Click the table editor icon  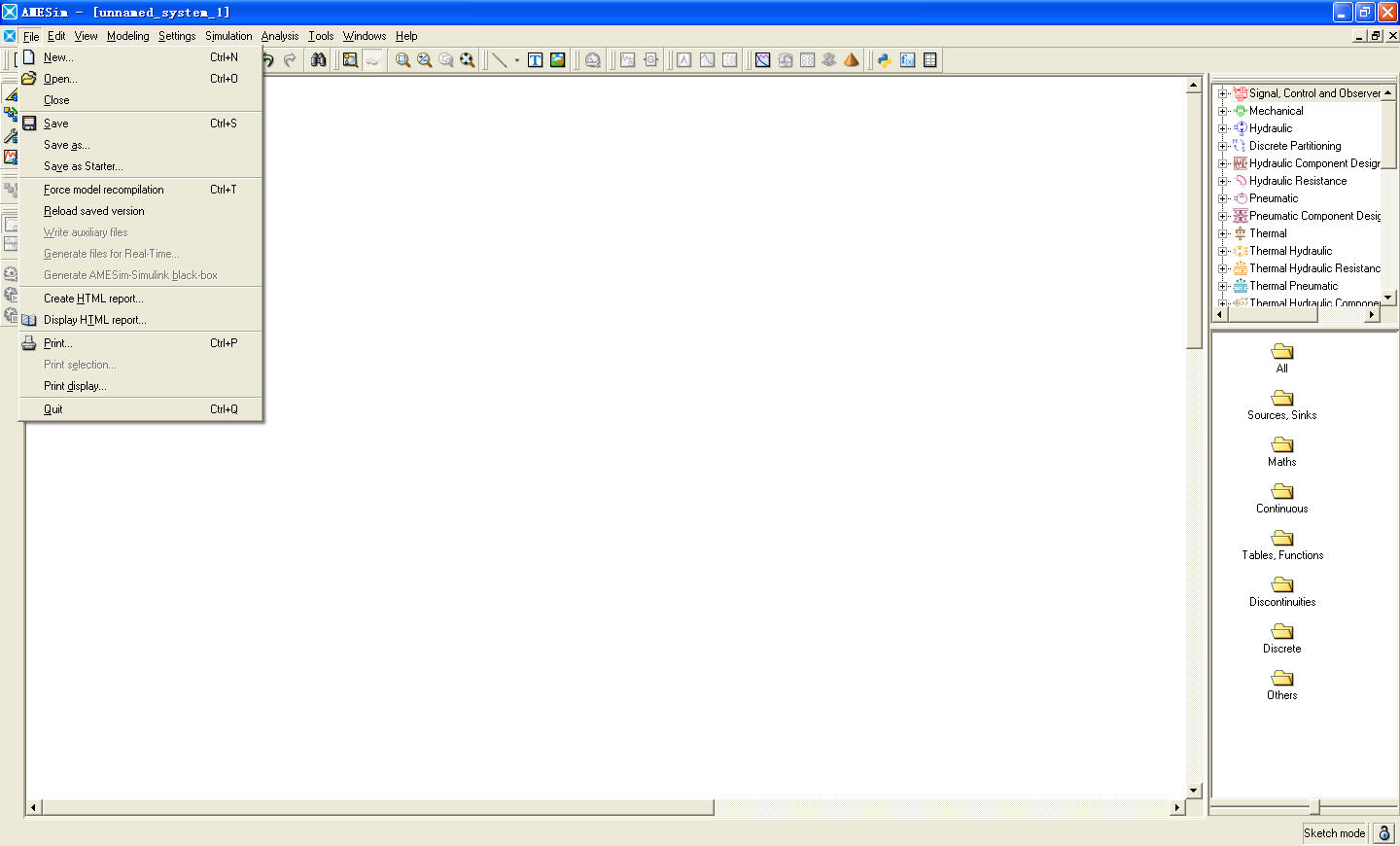tap(930, 60)
